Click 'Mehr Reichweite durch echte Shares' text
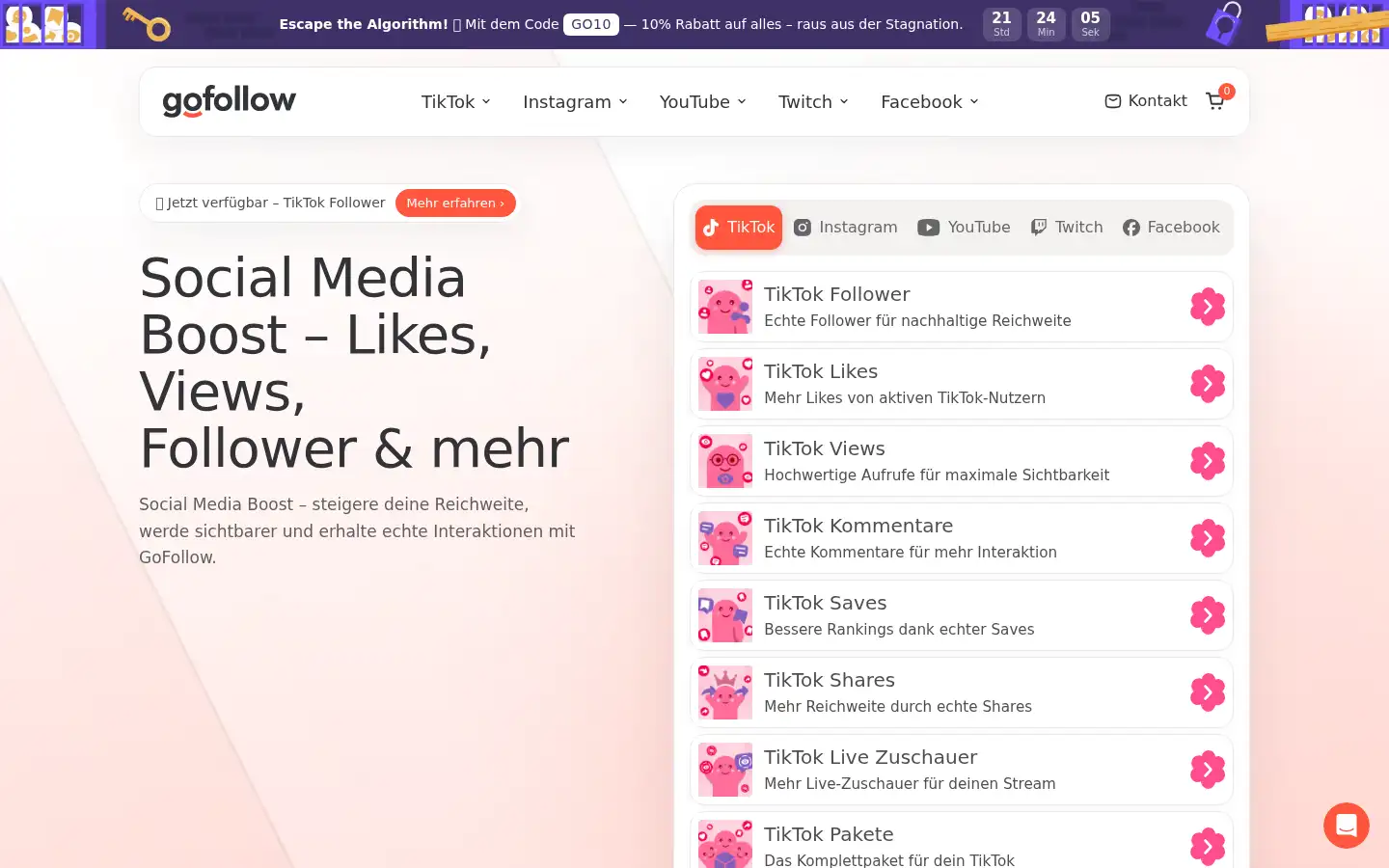Viewport: 1389px width, 868px height. (898, 706)
